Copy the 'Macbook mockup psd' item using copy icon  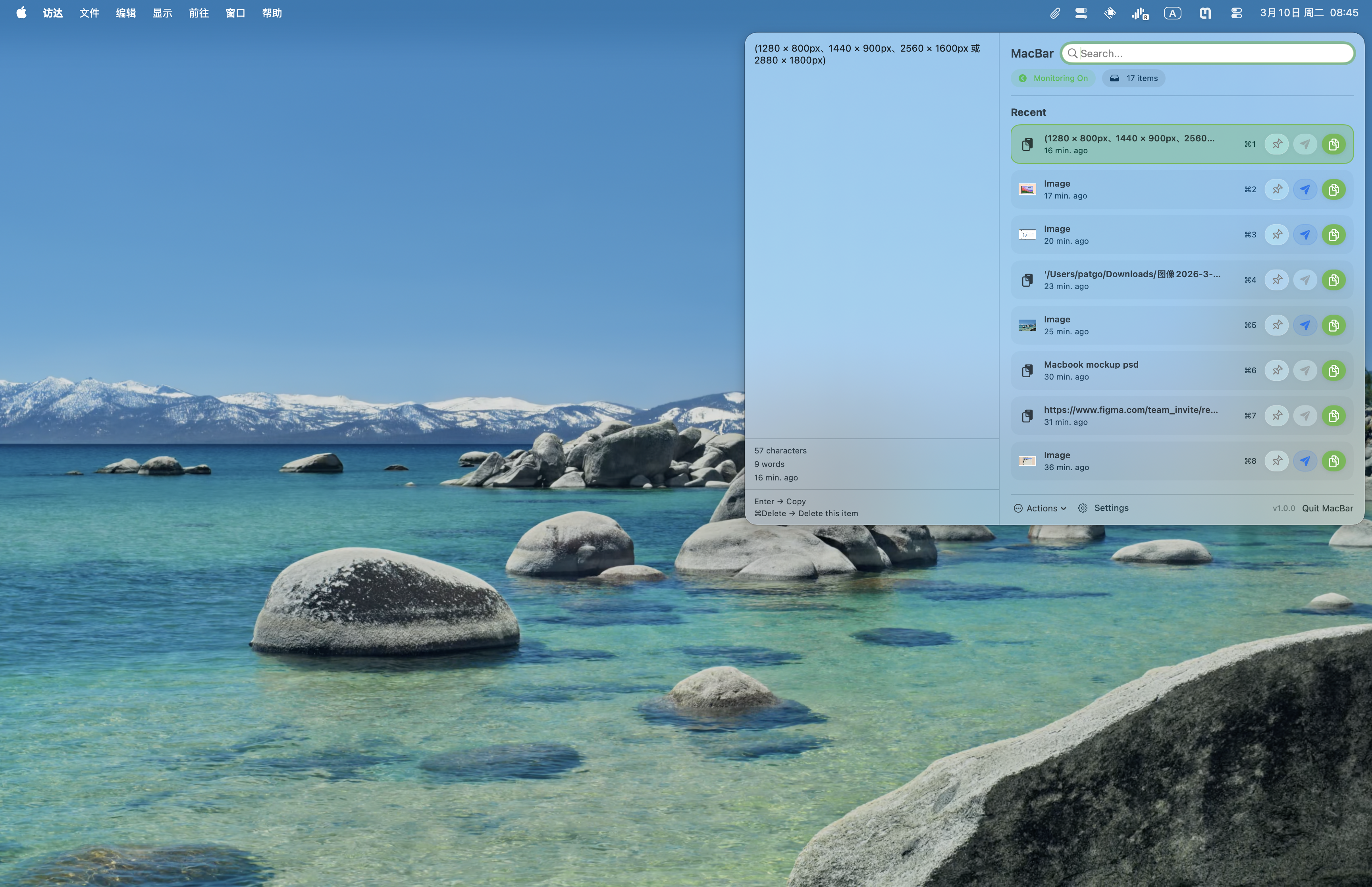click(x=1335, y=370)
